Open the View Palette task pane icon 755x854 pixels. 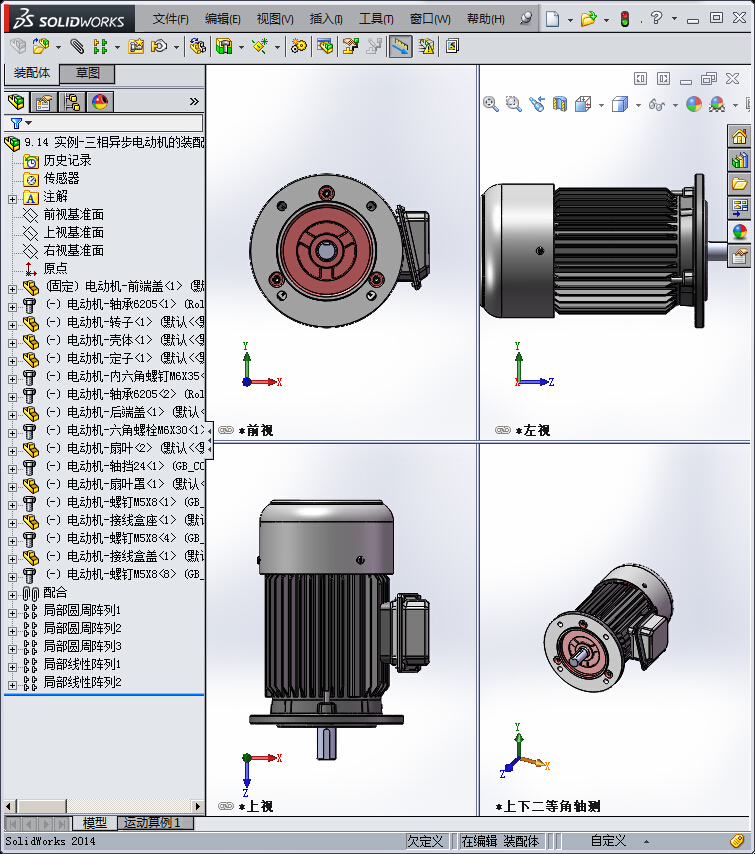(739, 208)
